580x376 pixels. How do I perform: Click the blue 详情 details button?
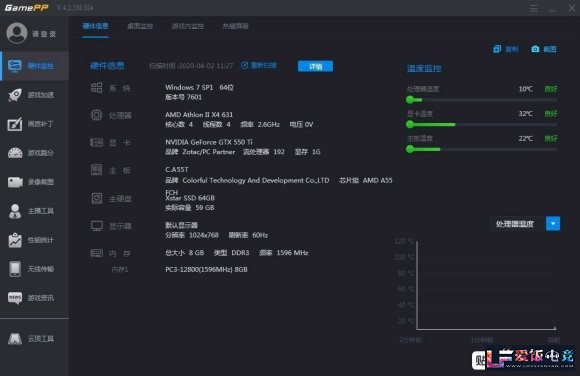[x=315, y=66]
